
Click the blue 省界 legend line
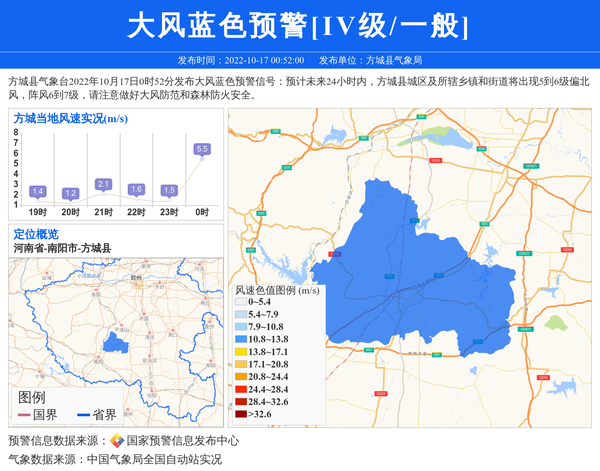tap(83, 415)
